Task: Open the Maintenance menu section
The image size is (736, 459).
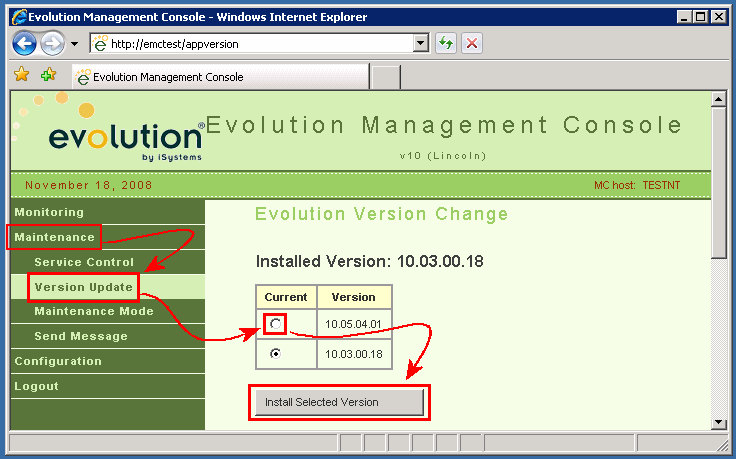Action: [x=55, y=237]
